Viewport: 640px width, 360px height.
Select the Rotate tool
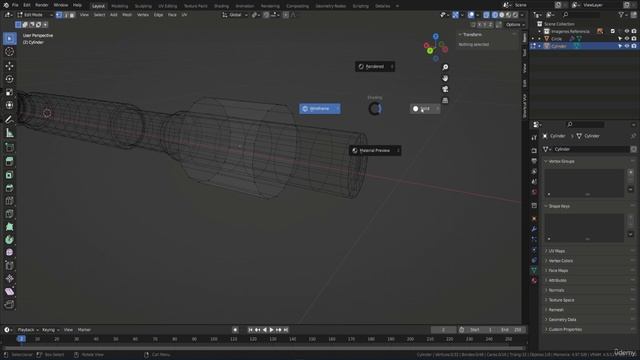pos(9,79)
